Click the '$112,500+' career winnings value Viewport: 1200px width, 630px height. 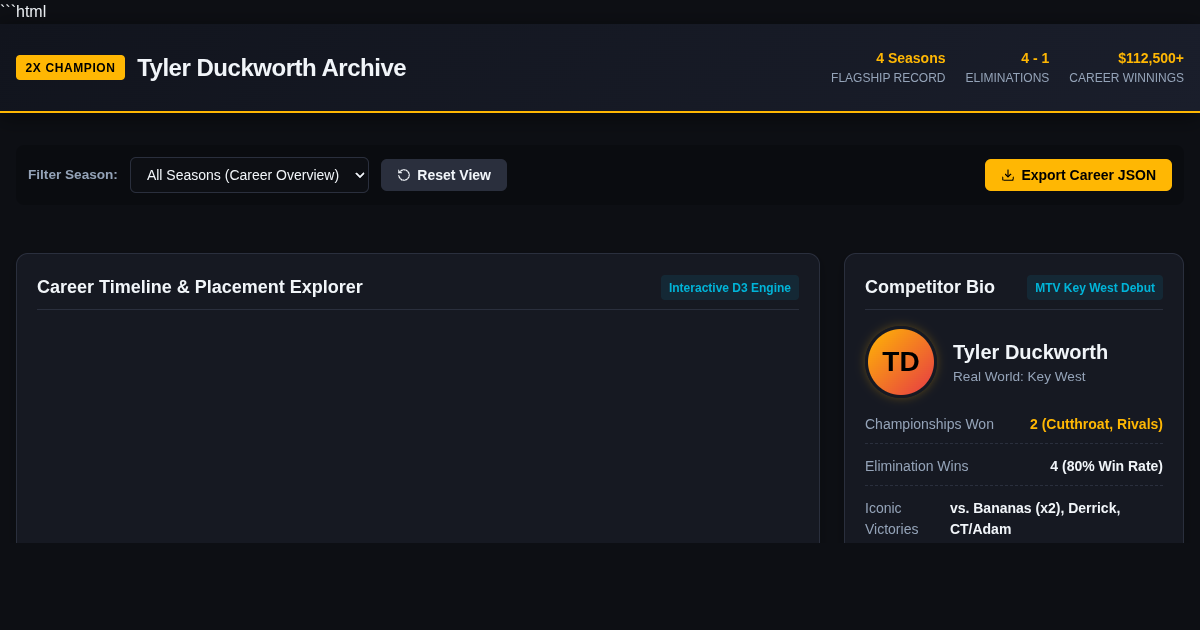tap(1151, 58)
